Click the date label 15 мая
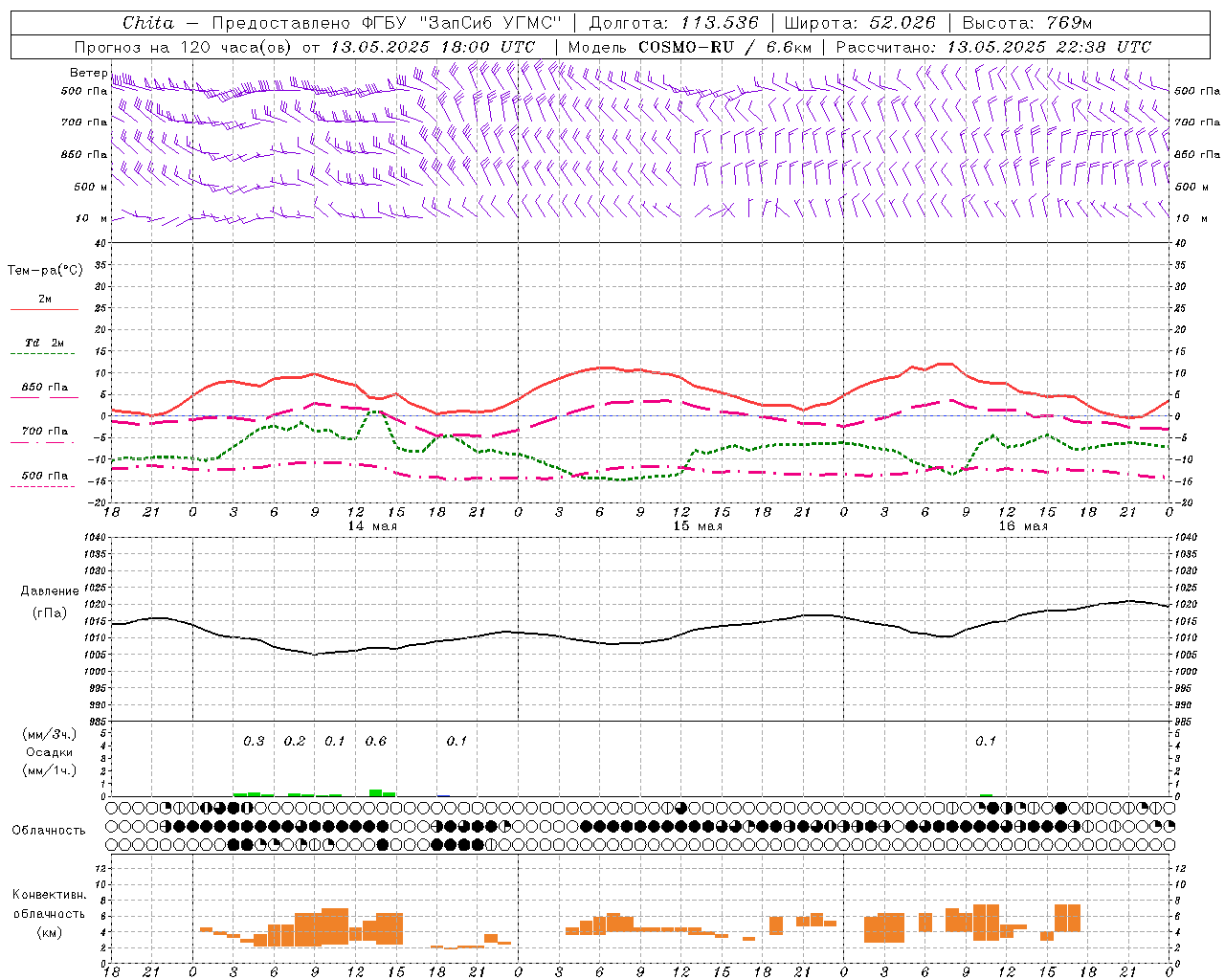Image resolution: width=1225 pixels, height=980 pixels. [698, 526]
